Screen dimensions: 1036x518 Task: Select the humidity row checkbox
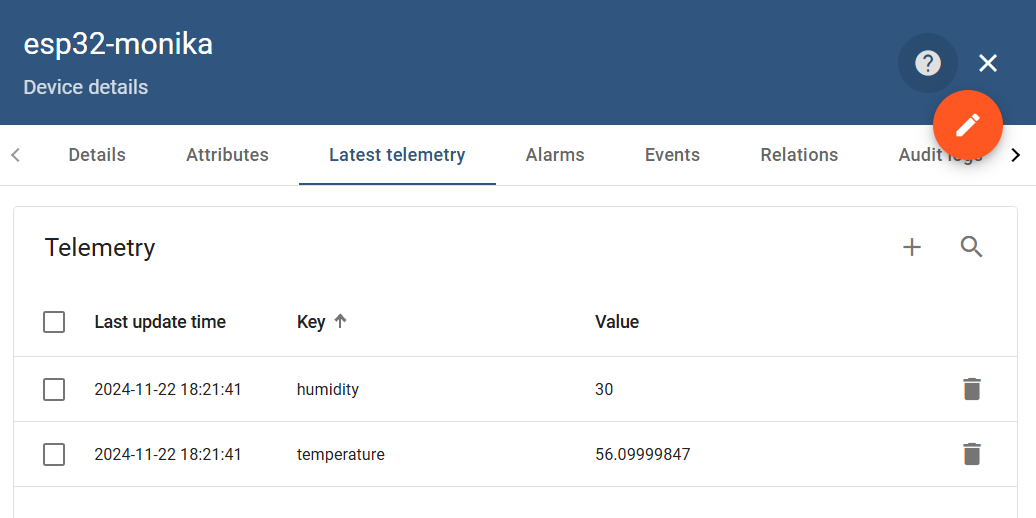pyautogui.click(x=54, y=390)
